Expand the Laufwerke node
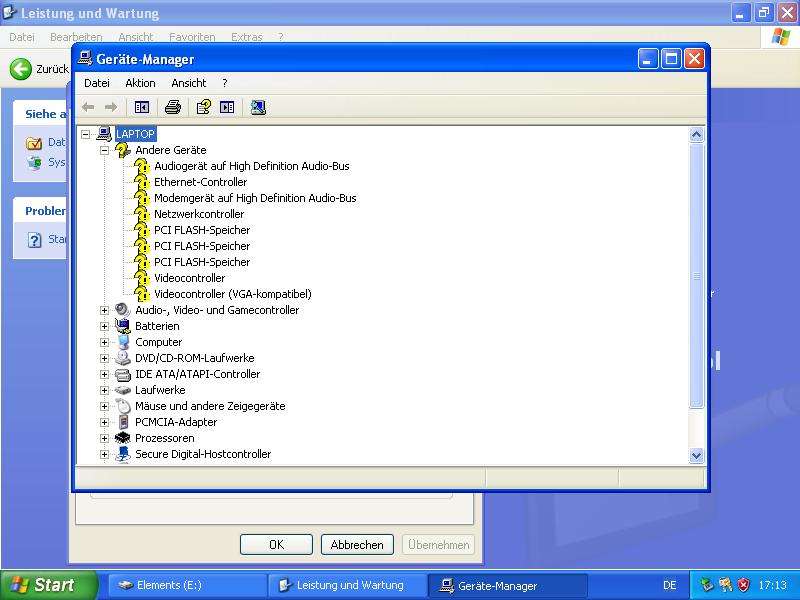This screenshot has height=600, width=800. tap(105, 390)
